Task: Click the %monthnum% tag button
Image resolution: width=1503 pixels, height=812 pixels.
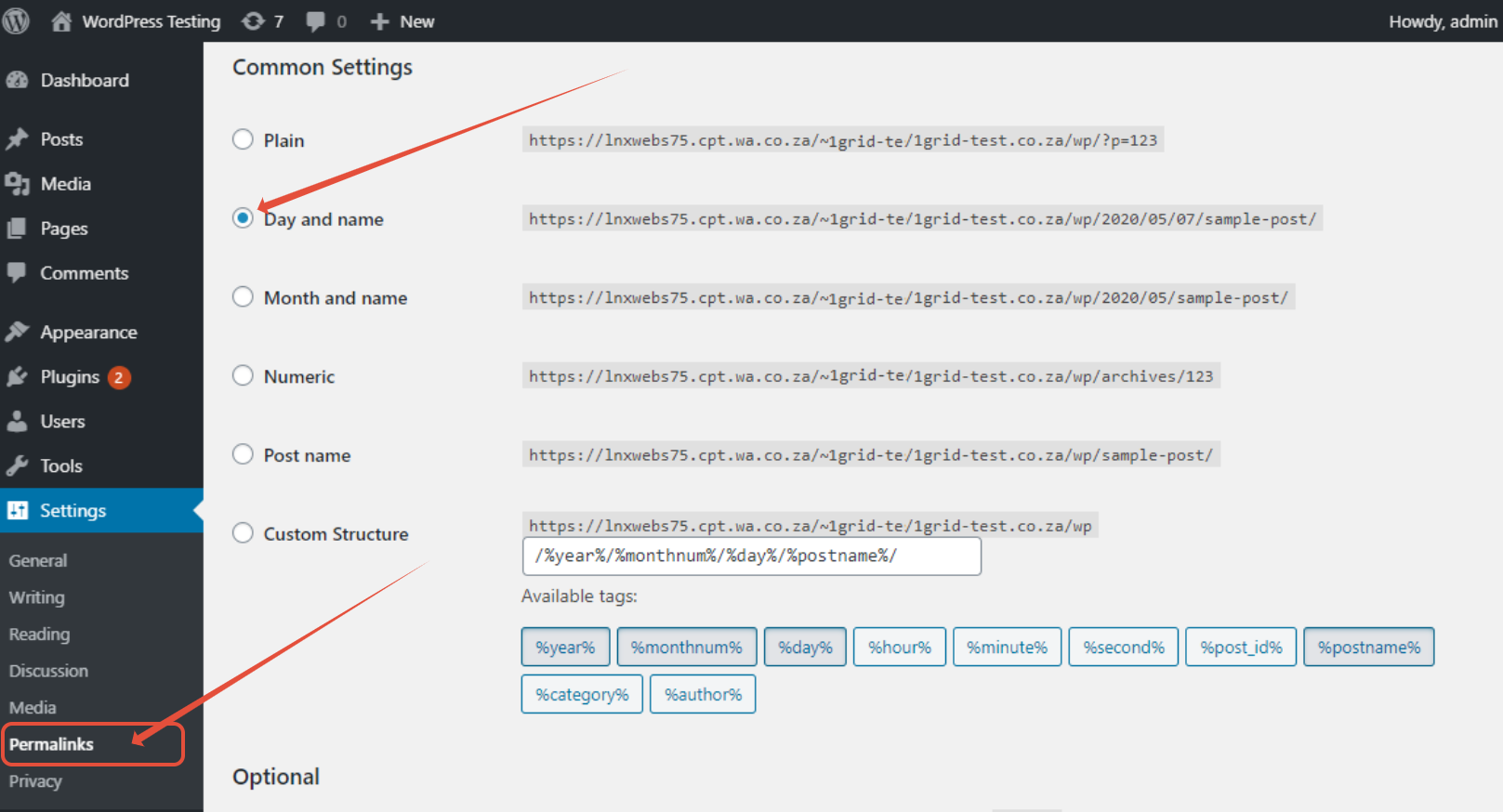Action: pos(687,647)
